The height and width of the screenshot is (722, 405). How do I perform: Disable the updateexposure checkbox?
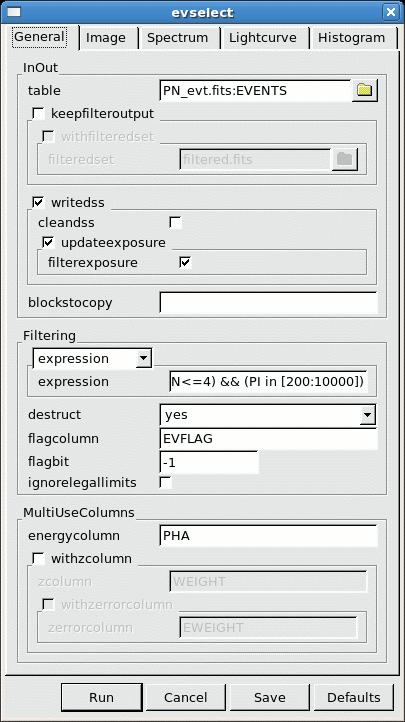pos(48,242)
